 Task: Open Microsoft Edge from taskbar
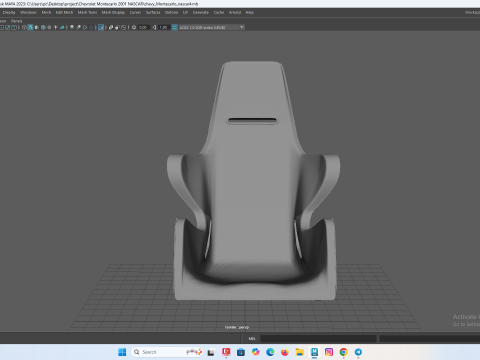click(x=270, y=352)
